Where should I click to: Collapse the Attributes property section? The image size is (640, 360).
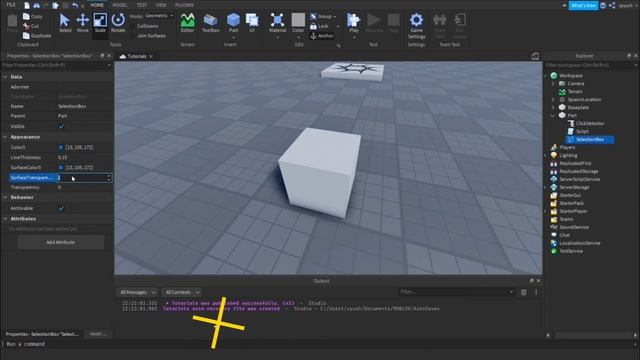click(5, 219)
